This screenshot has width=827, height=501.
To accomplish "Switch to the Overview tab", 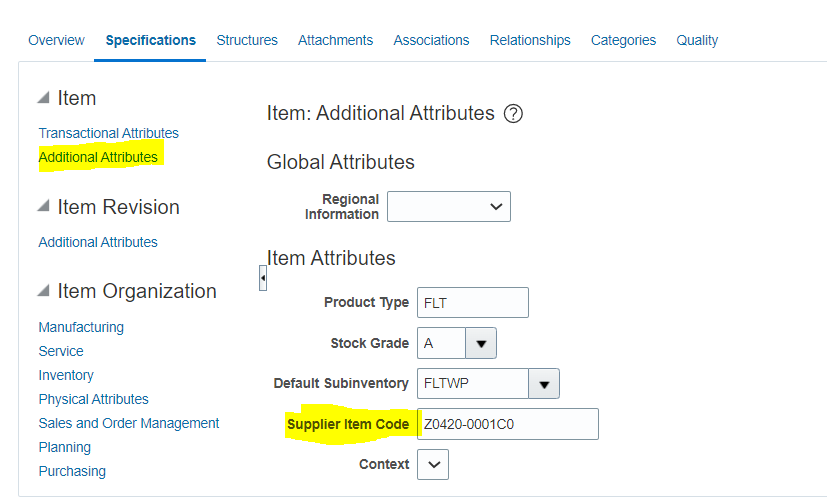I will [x=56, y=41].
